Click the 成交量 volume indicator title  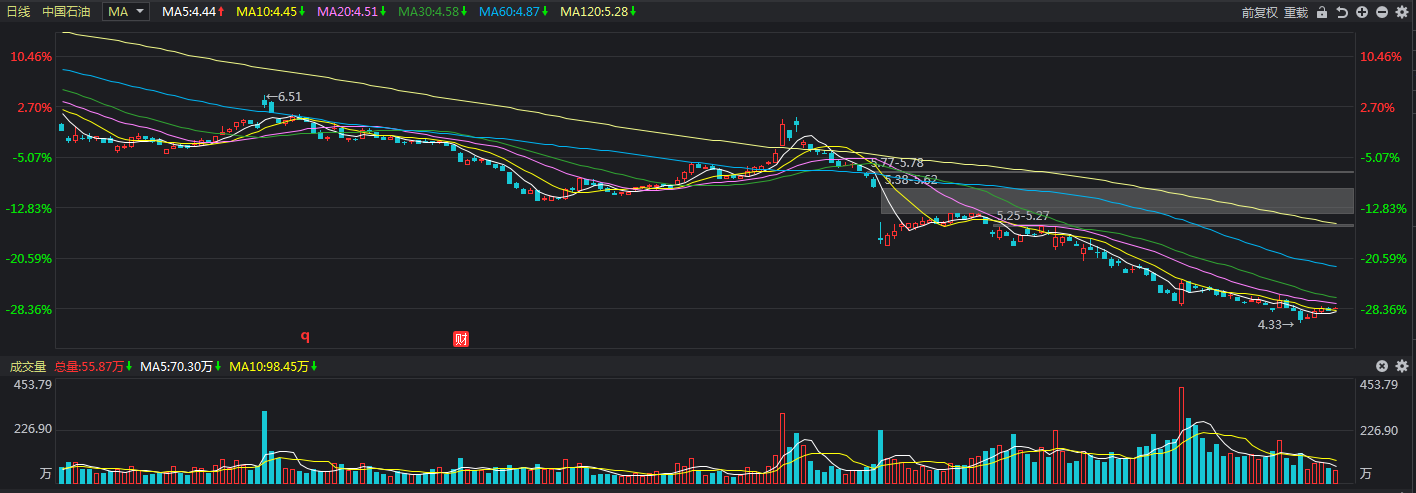pos(27,367)
